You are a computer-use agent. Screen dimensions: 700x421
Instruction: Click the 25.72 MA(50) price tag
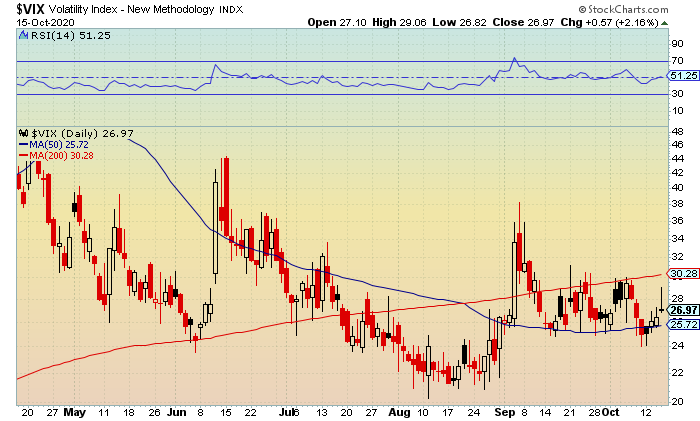tap(684, 325)
